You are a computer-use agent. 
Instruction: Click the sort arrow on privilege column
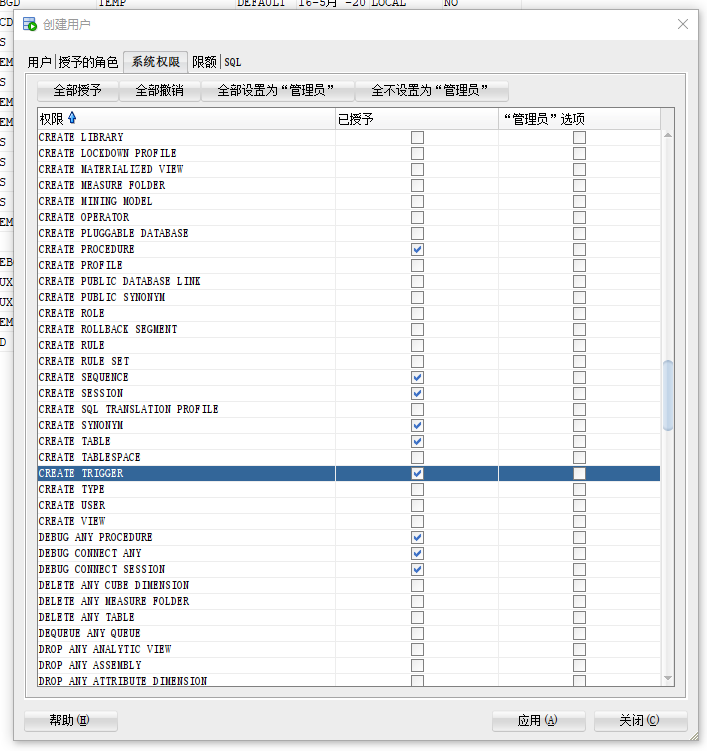tap(72, 119)
